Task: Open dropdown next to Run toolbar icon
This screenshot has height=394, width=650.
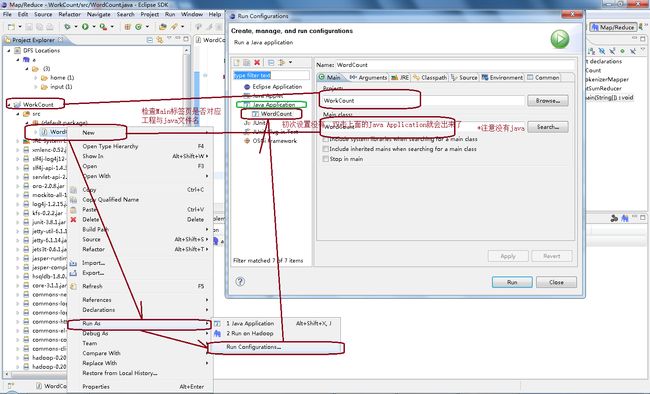Action: click(x=94, y=27)
